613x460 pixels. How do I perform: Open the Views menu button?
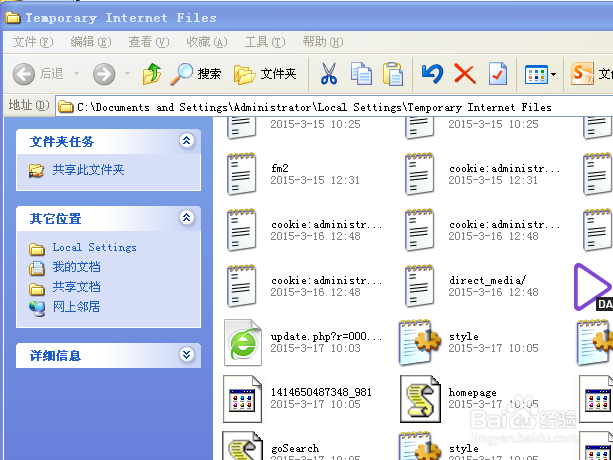(540, 74)
